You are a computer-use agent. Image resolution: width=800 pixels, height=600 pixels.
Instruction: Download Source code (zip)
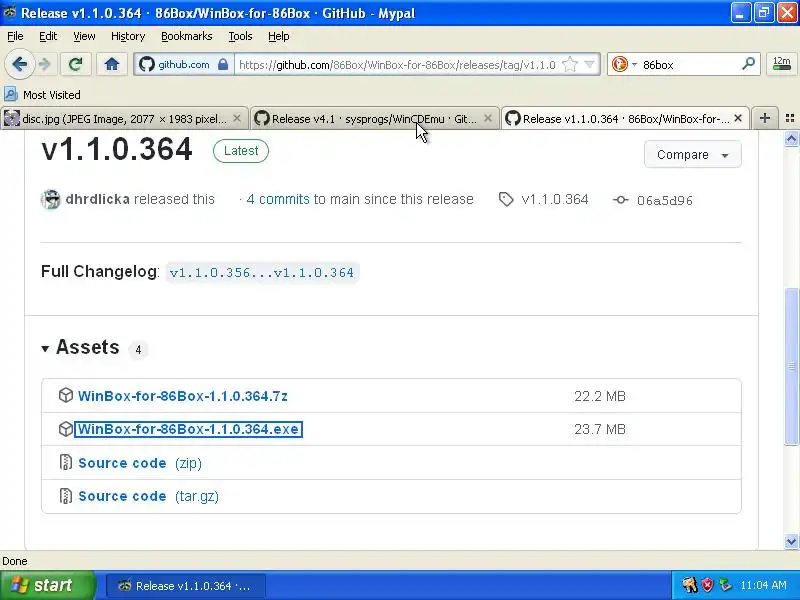tap(140, 463)
